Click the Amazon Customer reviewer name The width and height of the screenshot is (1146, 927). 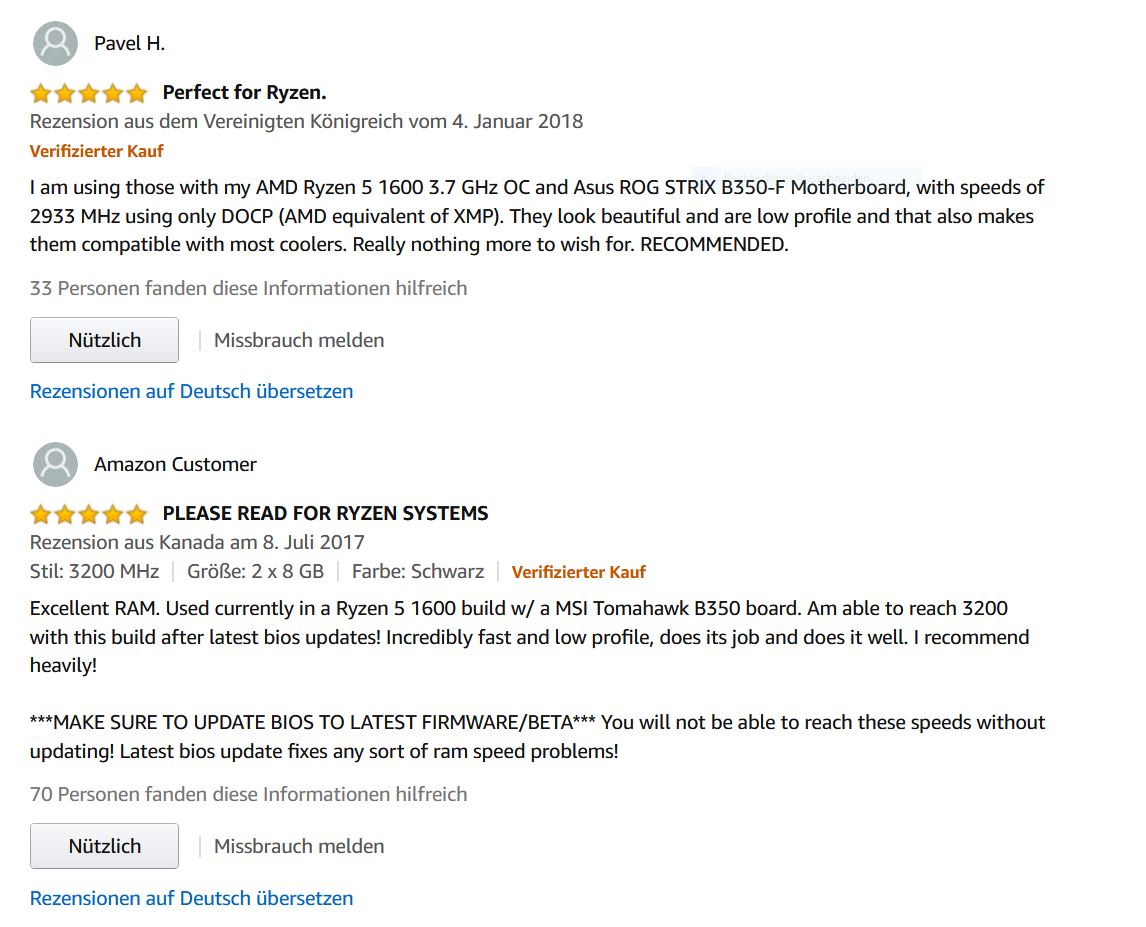click(175, 464)
